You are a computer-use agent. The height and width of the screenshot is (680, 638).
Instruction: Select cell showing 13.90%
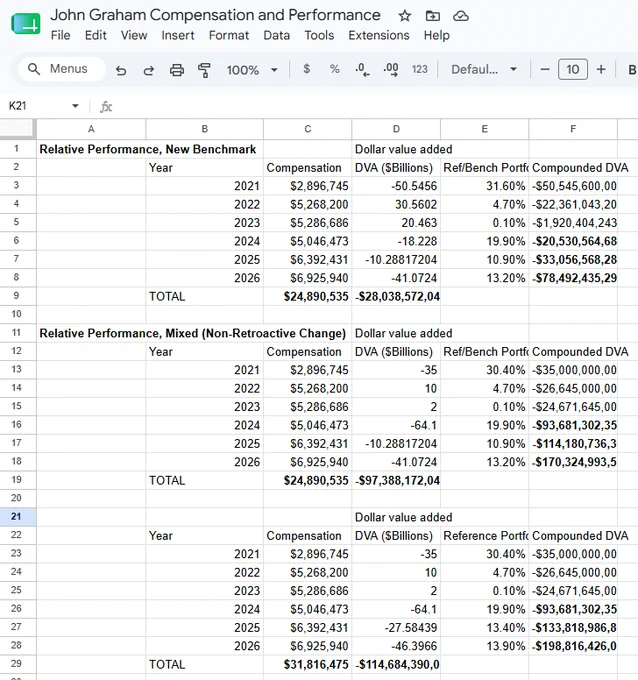[484, 646]
